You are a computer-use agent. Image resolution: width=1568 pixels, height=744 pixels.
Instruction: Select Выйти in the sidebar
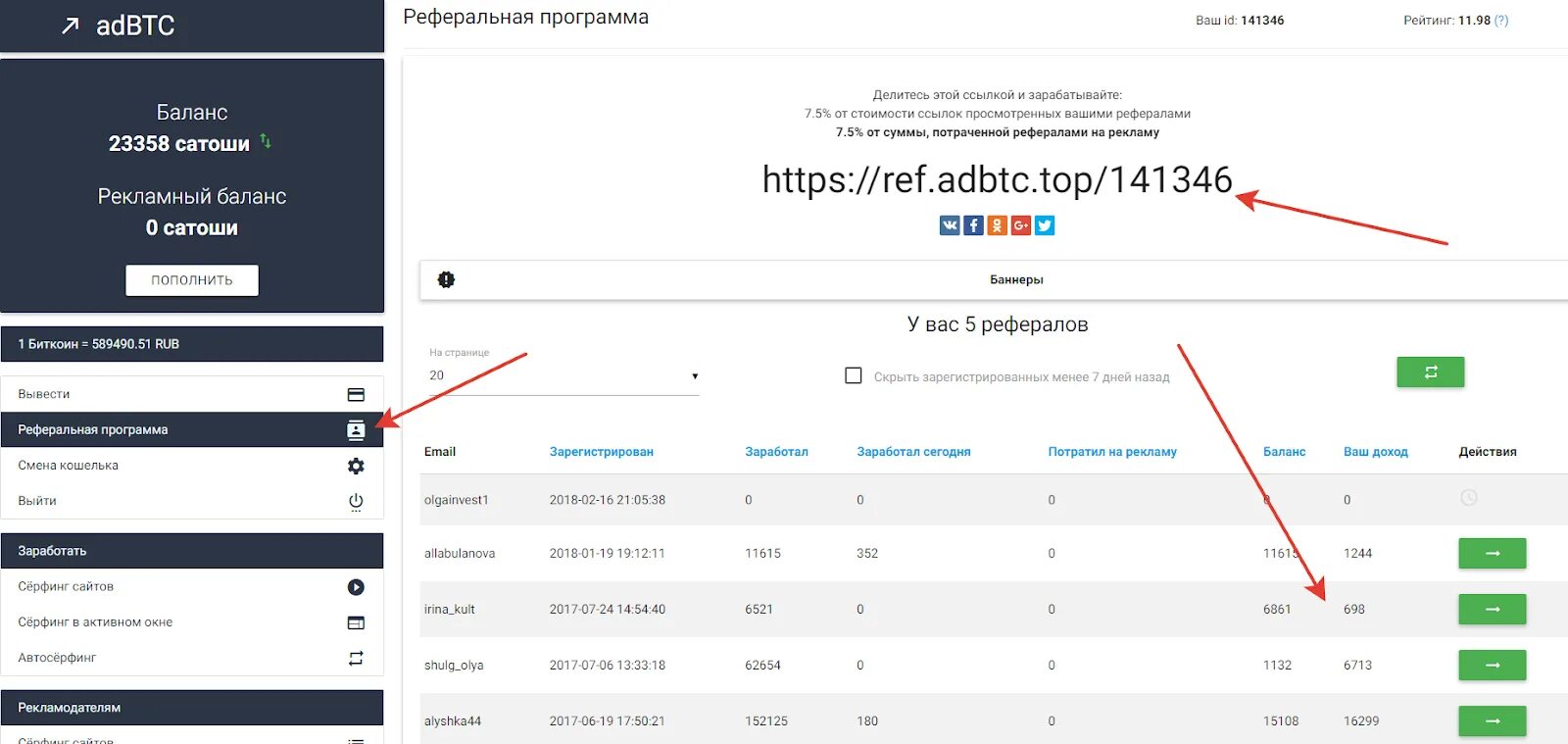tap(192, 500)
